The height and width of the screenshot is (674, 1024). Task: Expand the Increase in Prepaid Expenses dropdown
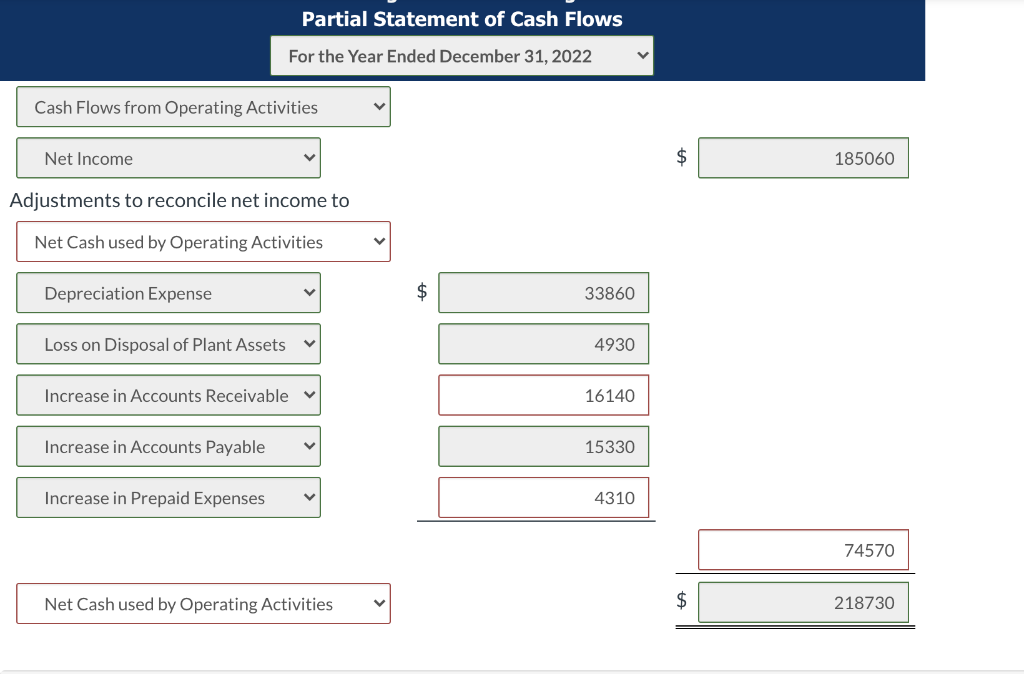[168, 498]
